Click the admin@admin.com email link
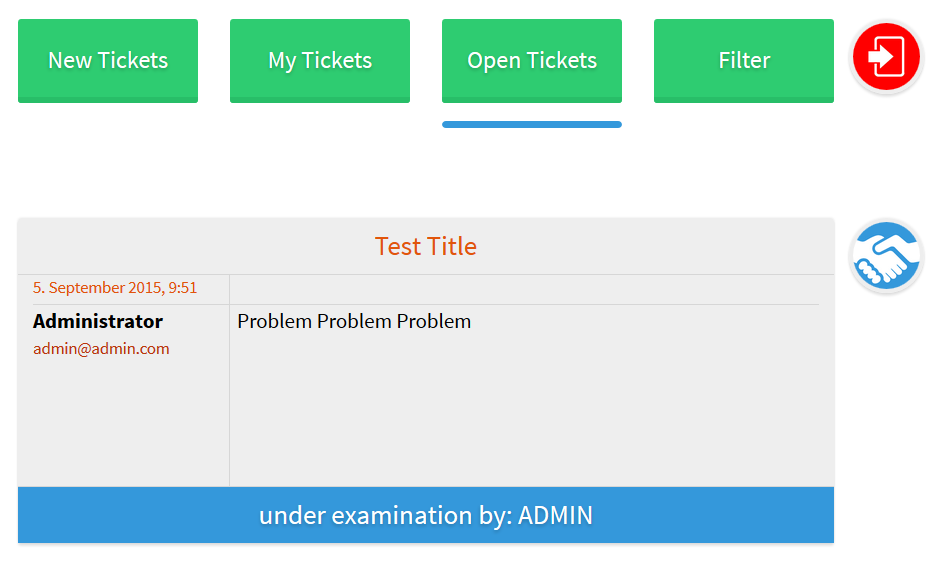The image size is (951, 565). 101,349
